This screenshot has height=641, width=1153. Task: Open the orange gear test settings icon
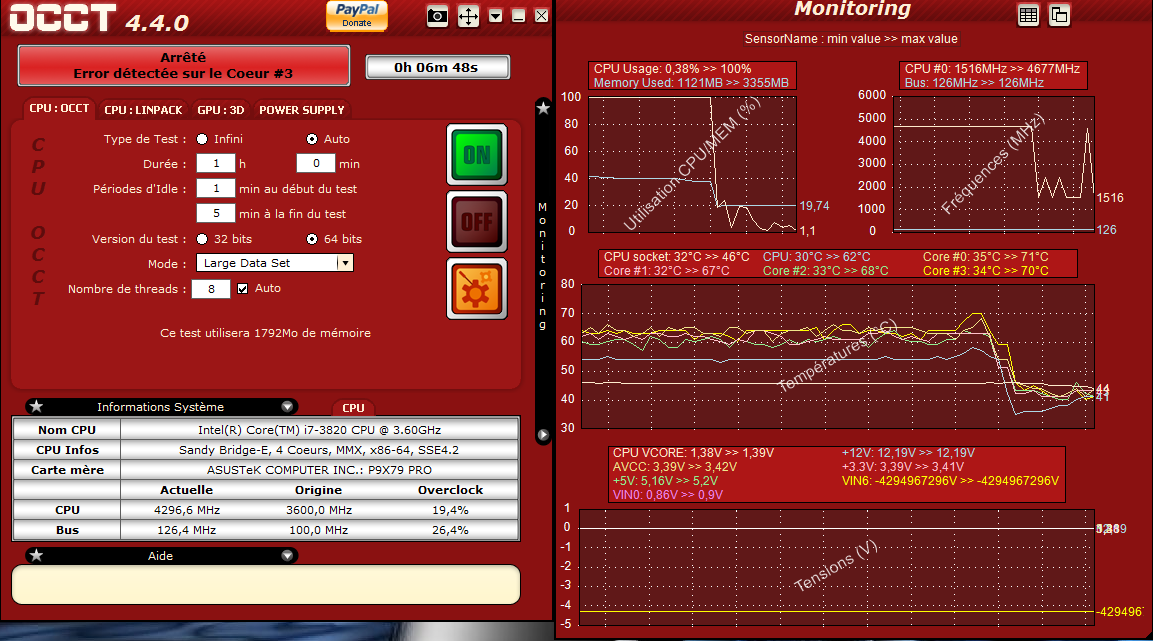(x=476, y=288)
